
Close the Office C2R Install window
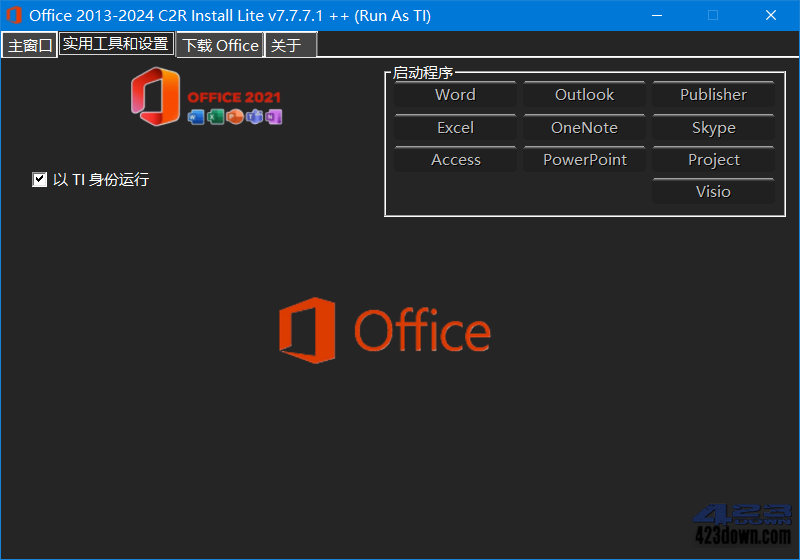(771, 15)
